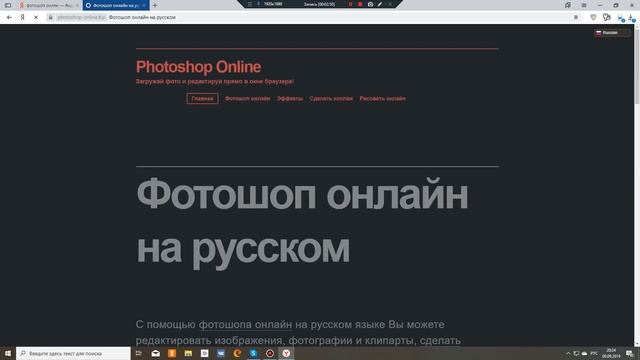The image size is (640, 360).
Task: Click the Windows taskbar search box
Action: pos(73,353)
